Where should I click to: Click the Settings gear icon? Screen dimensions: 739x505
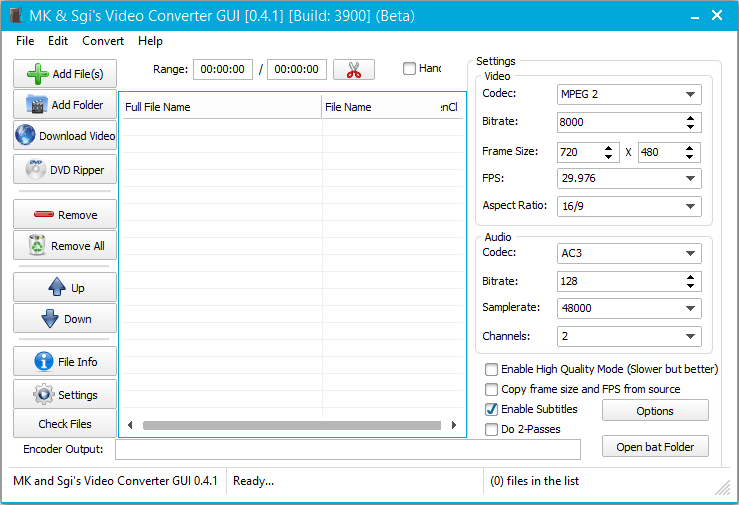pos(44,394)
